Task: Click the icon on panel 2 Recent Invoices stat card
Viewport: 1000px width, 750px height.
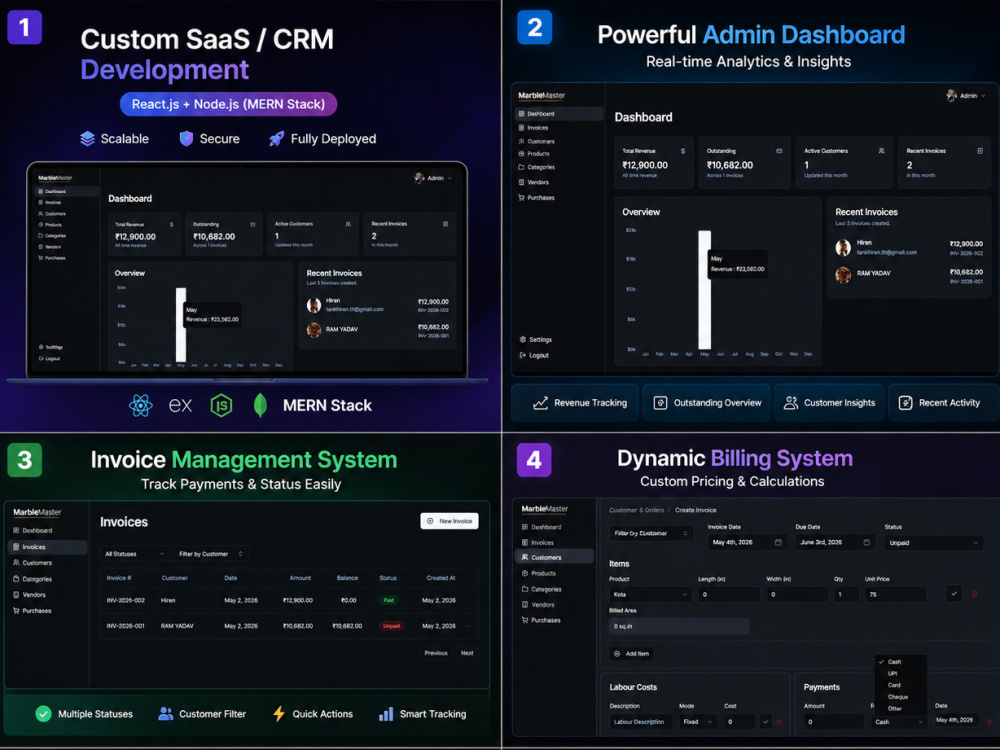Action: pos(980,151)
